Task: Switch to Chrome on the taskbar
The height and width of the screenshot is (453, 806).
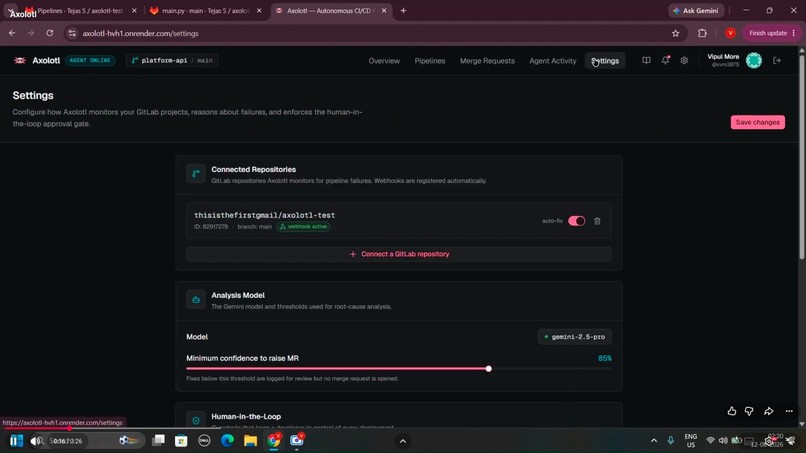Action: (x=274, y=440)
